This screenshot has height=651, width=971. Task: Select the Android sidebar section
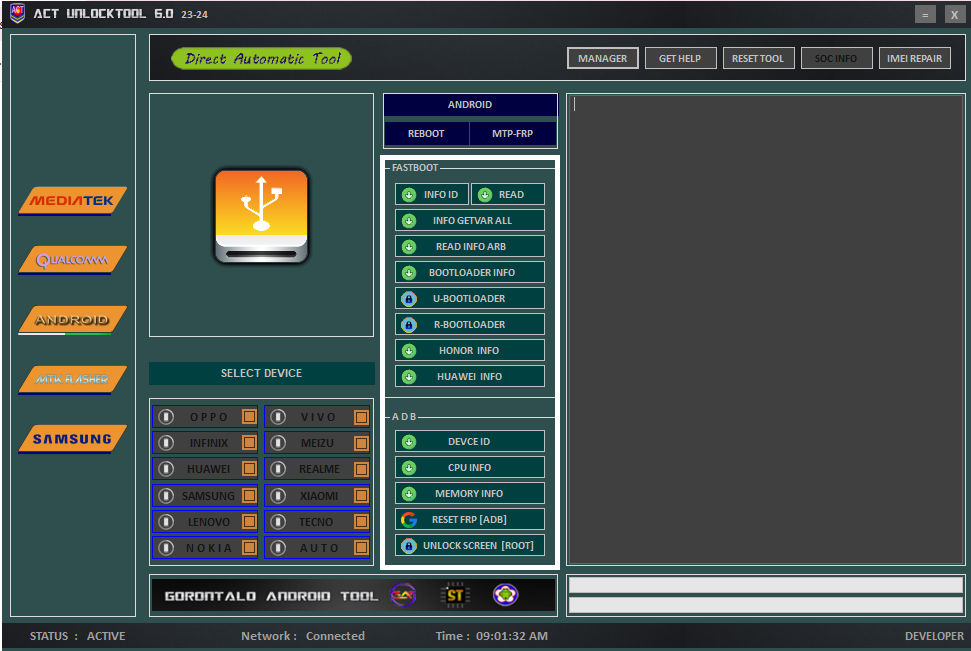pyautogui.click(x=72, y=320)
